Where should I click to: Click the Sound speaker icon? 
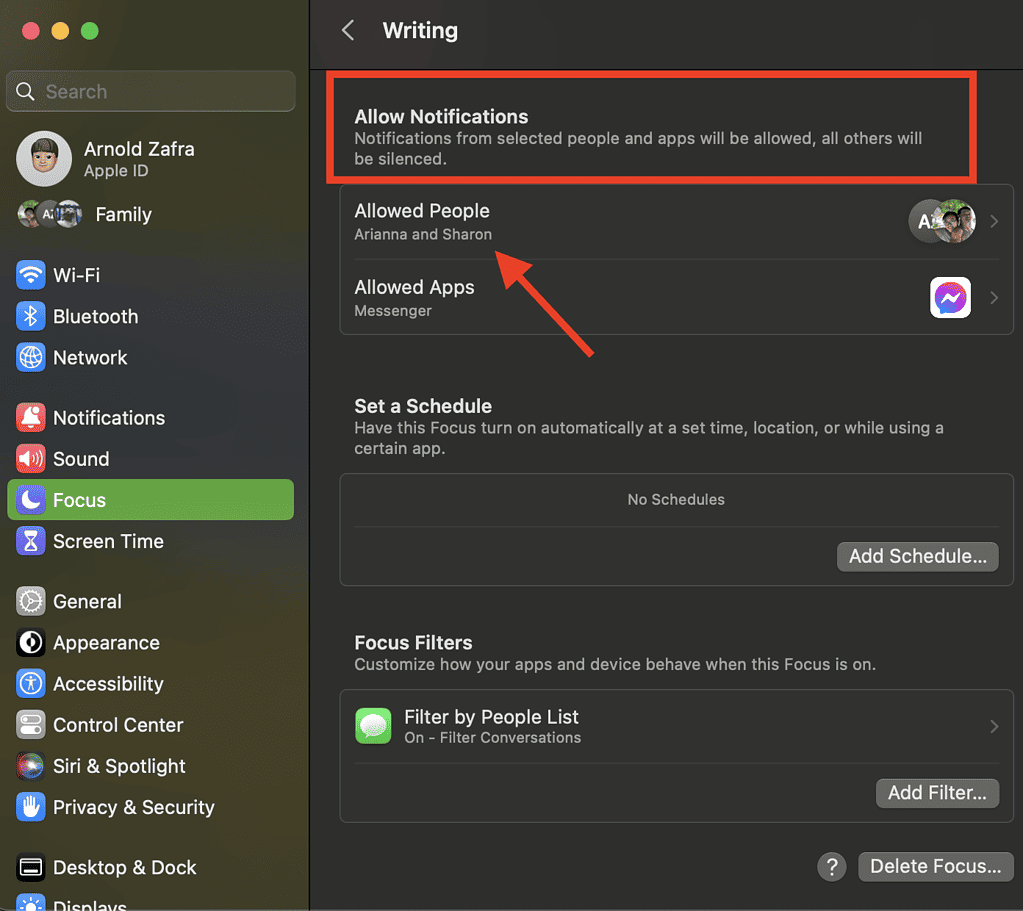click(x=31, y=459)
